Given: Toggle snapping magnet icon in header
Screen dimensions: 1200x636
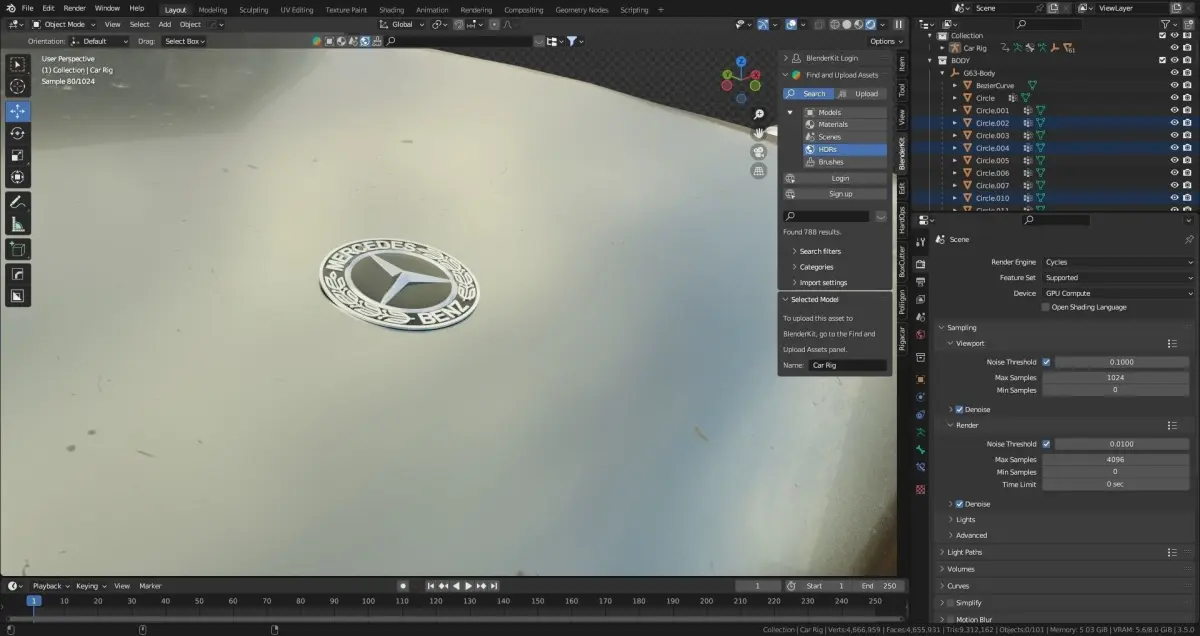Looking at the screenshot, I should [x=459, y=24].
